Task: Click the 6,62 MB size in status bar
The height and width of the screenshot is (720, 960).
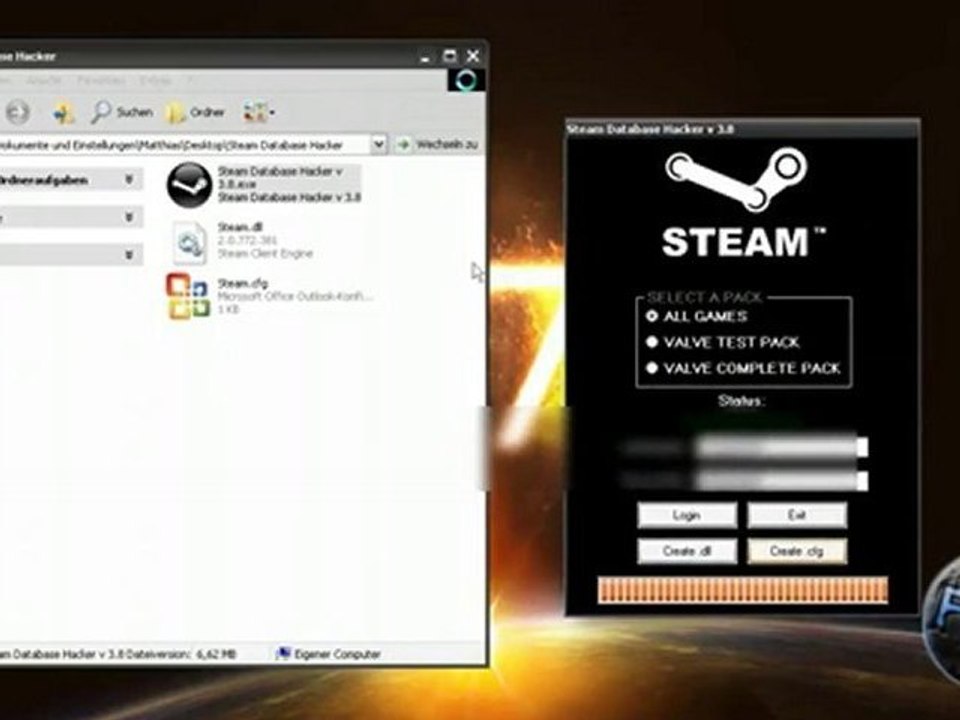Action: click(x=216, y=654)
